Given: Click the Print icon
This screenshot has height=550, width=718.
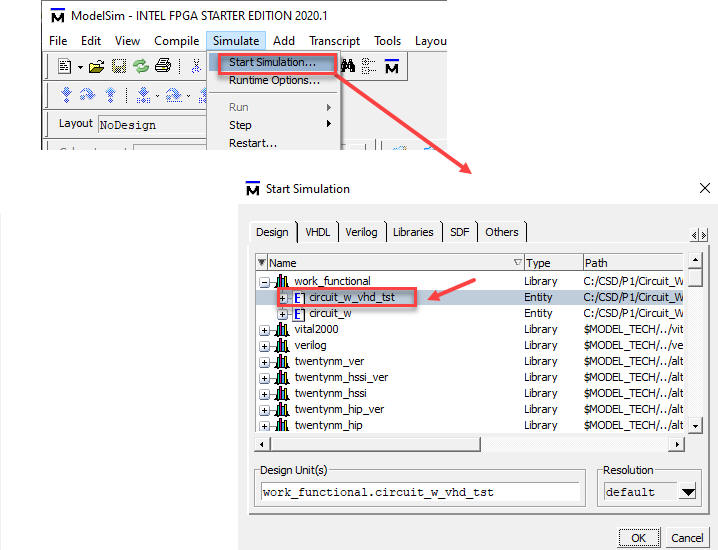Looking at the screenshot, I should coord(163,66).
